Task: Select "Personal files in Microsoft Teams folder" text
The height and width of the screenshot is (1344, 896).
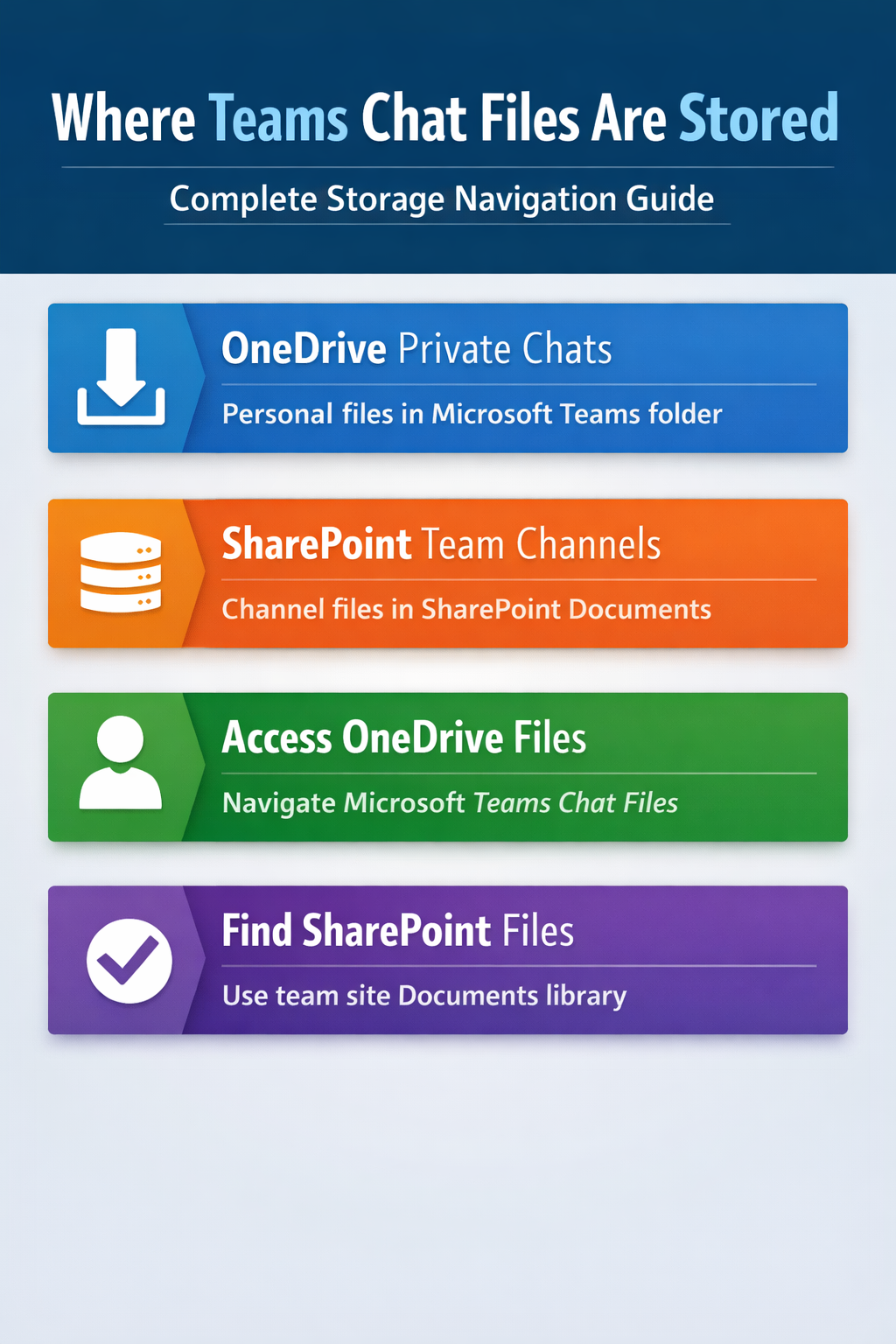Action: click(x=472, y=414)
